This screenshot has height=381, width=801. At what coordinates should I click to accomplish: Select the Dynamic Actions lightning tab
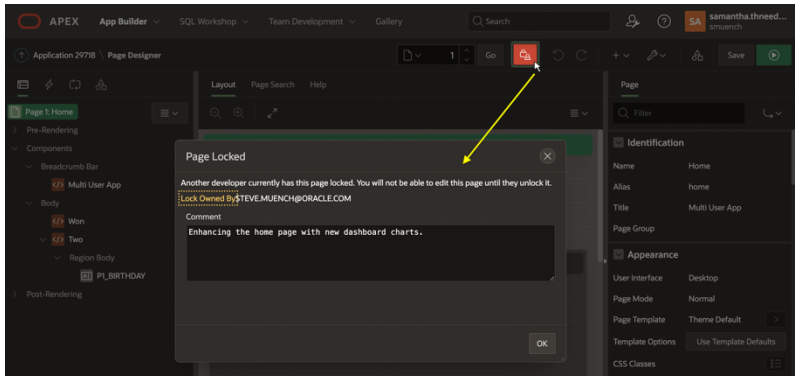click(49, 85)
